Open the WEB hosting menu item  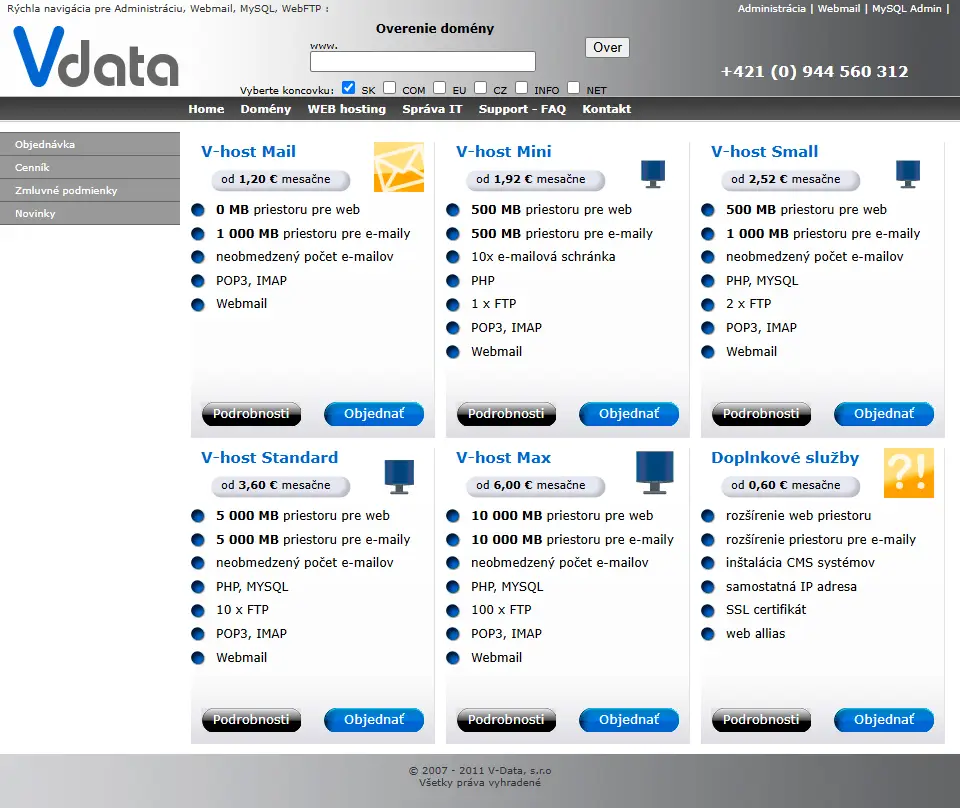347,109
